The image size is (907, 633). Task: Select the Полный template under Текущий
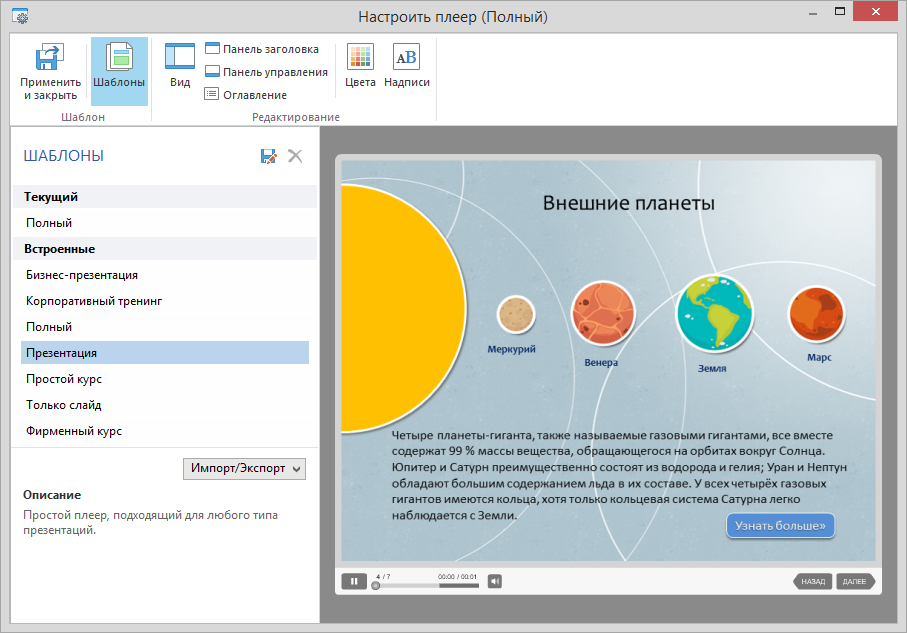pyautogui.click(x=165, y=223)
